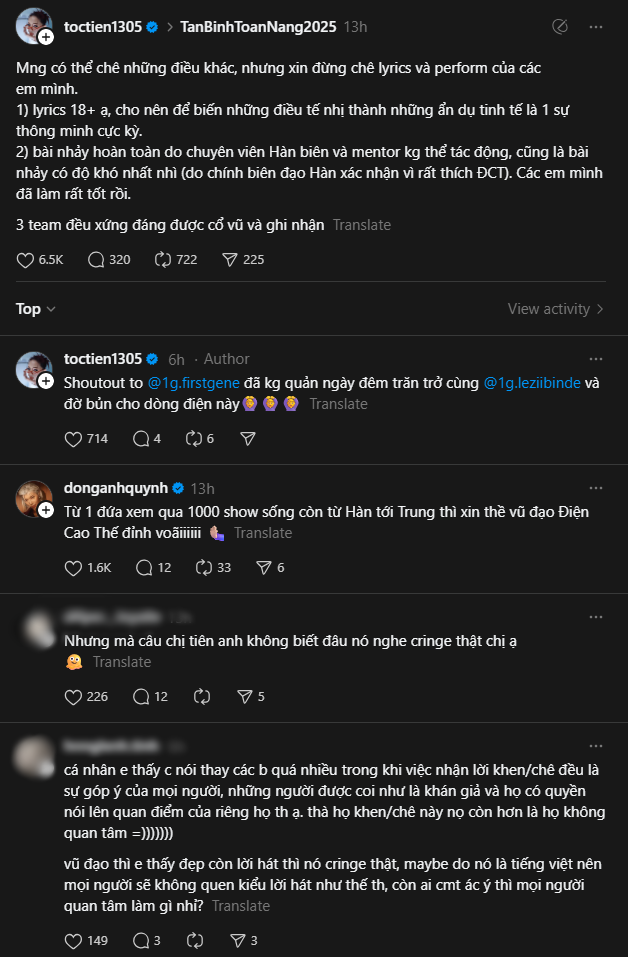
Task: Like the comment with 226 likes
Action: click(73, 697)
